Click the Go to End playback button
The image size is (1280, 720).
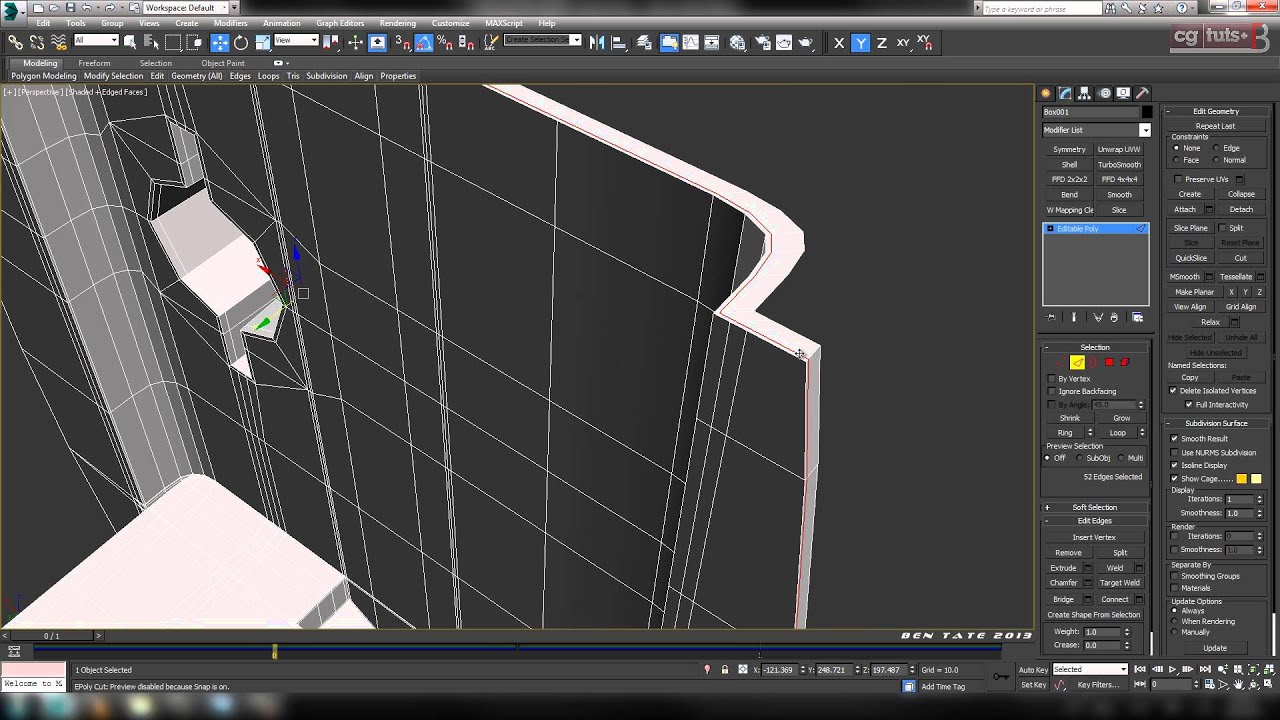pos(1203,670)
